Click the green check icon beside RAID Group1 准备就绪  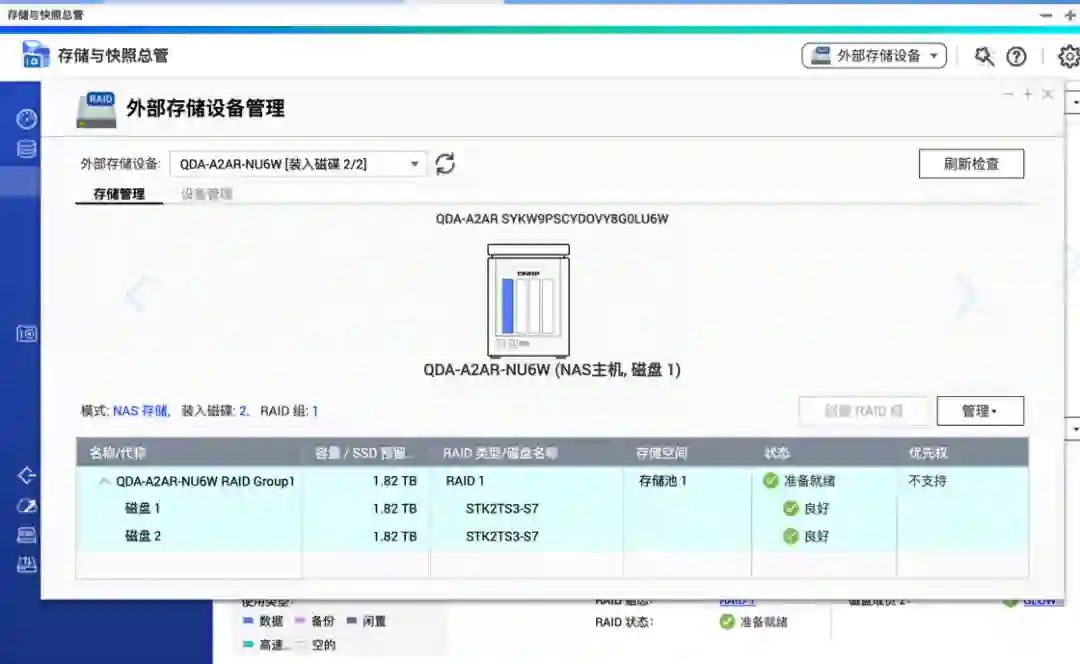771,481
